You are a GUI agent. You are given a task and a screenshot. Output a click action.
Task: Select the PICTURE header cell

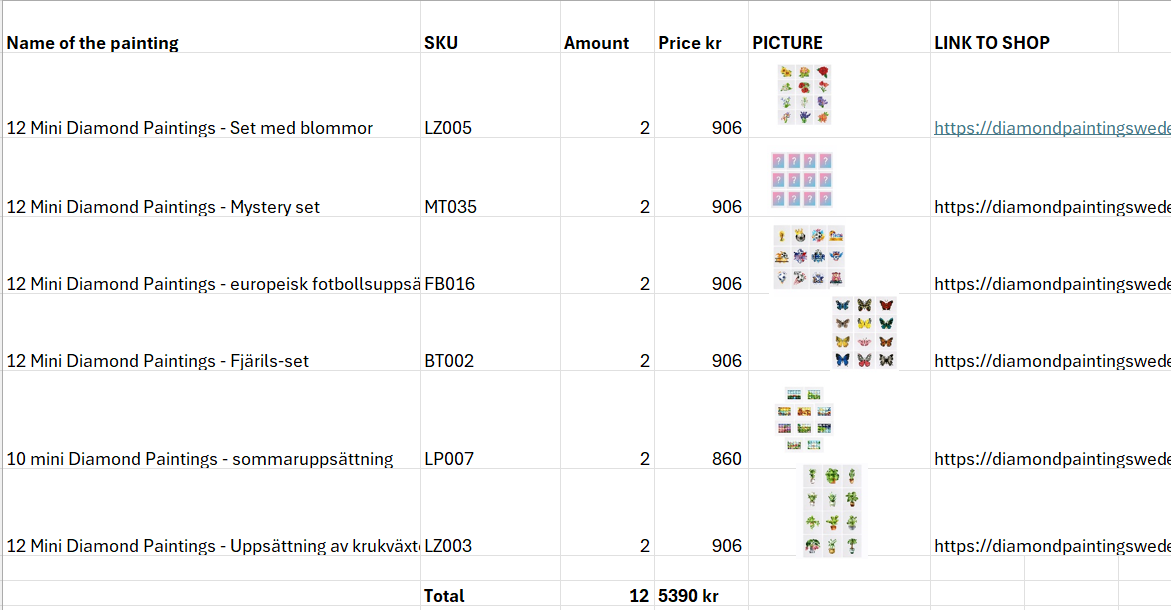(x=788, y=43)
